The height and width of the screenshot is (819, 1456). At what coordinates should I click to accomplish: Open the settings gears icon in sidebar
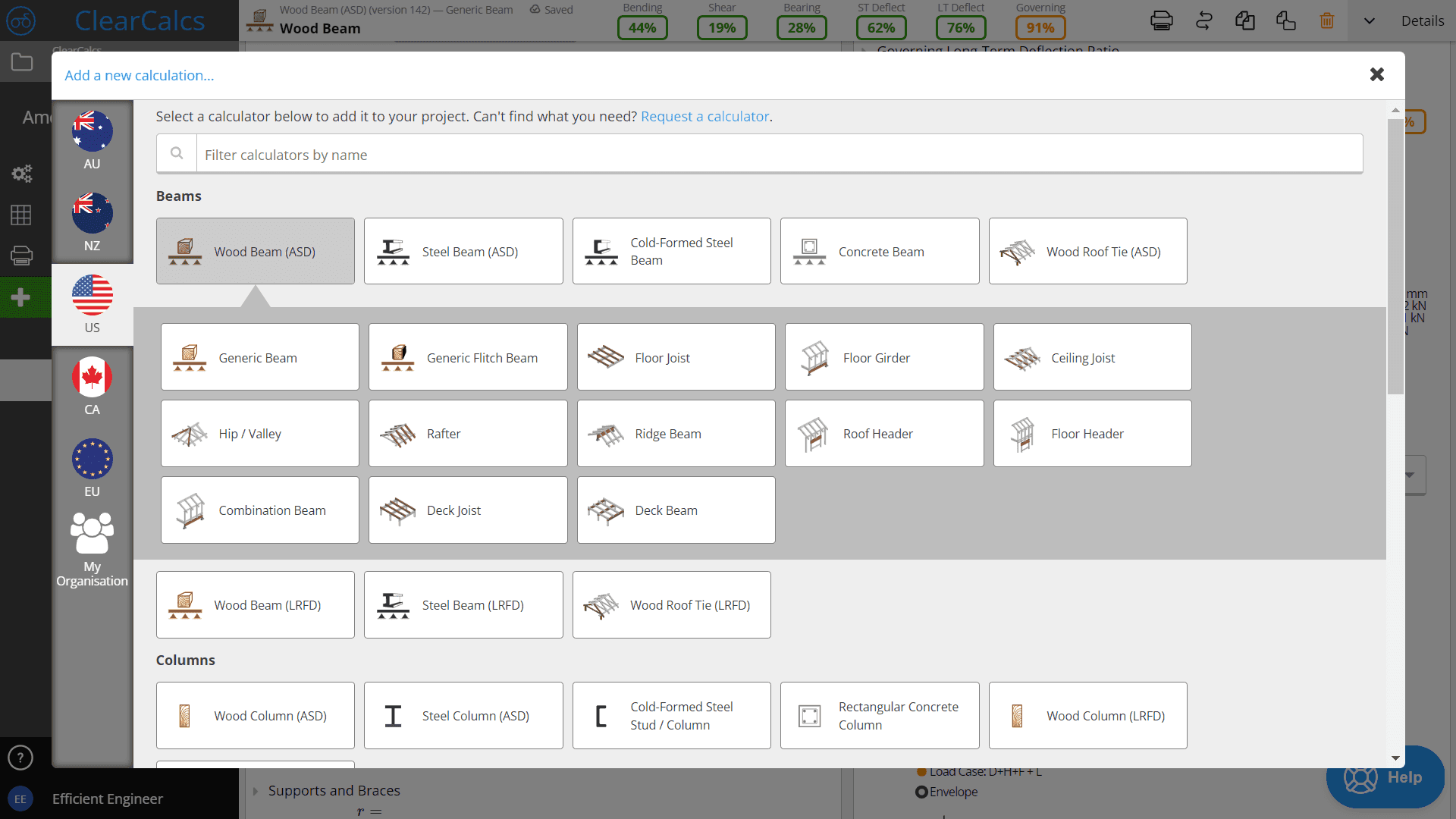(x=21, y=174)
